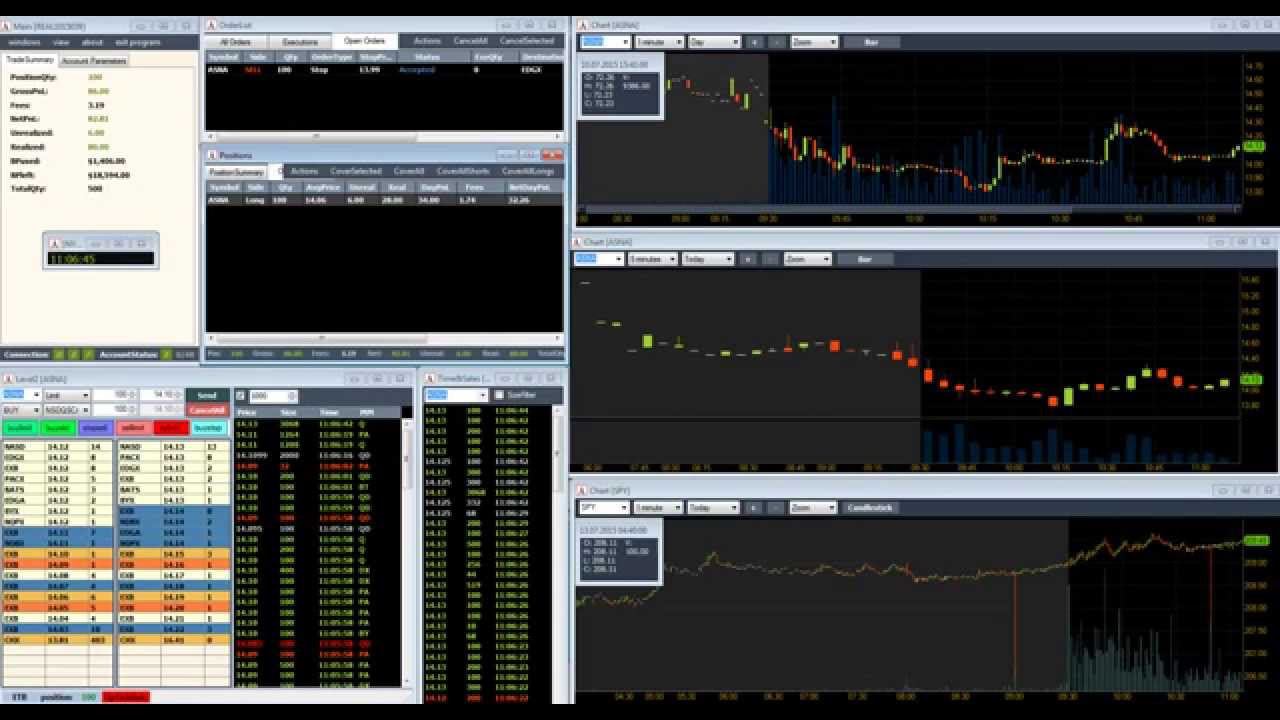Viewport: 1280px width, 720px height.
Task: Click the plus button in 5 minutes chart toolbar
Action: pos(747,259)
